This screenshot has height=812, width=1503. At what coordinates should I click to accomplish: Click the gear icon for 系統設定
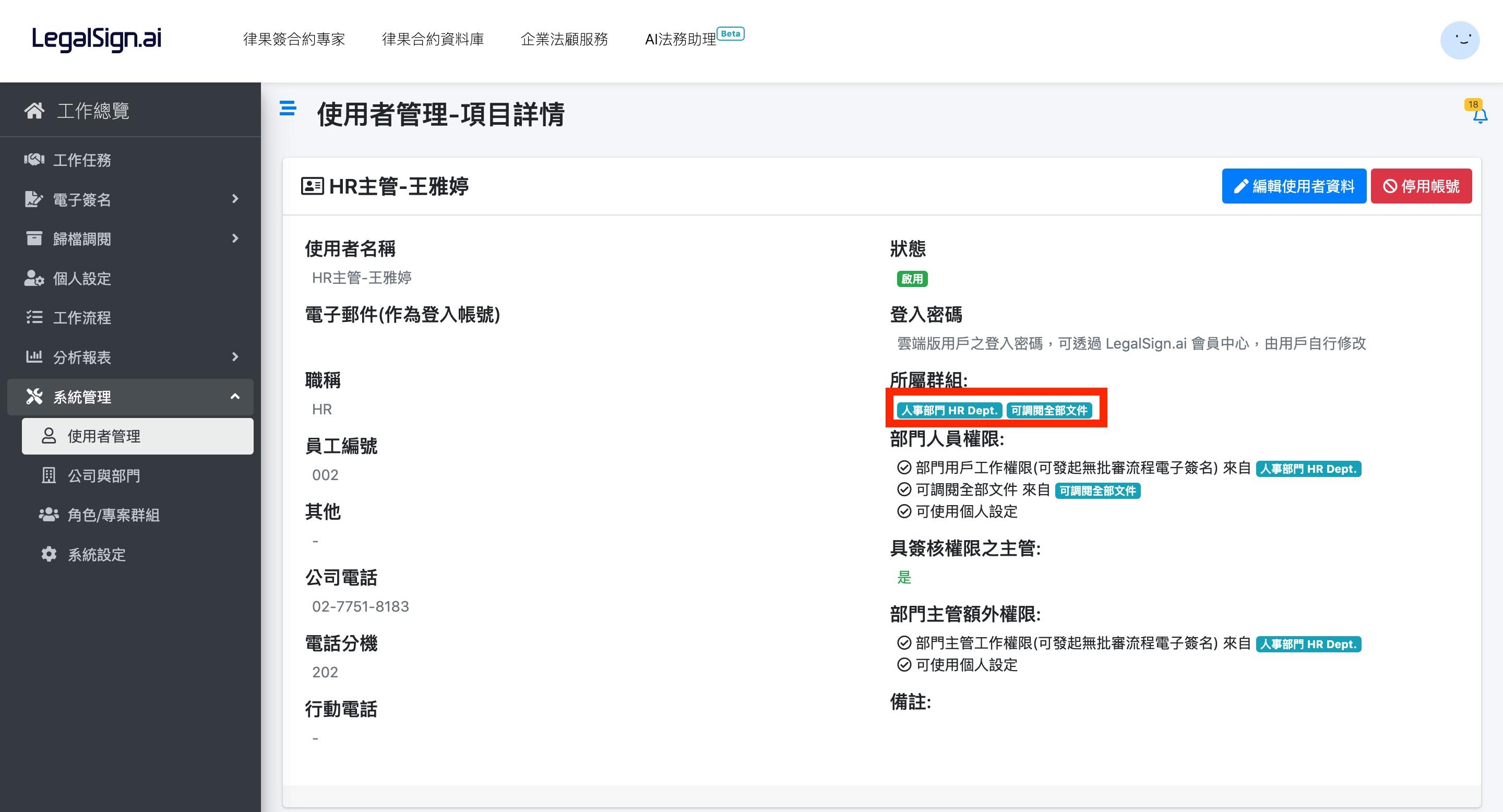click(49, 554)
